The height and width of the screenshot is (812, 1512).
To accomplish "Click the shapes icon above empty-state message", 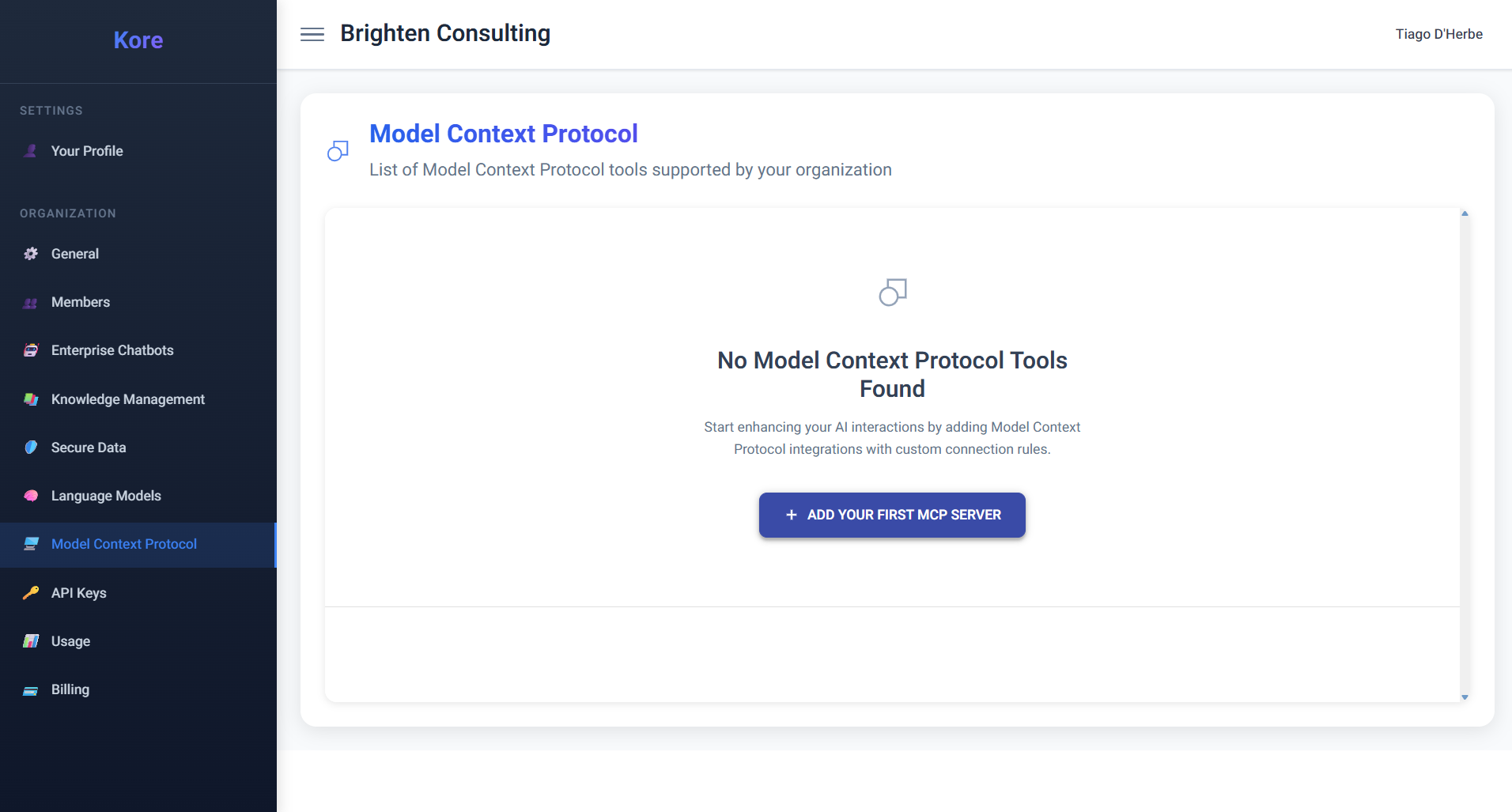I will tap(893, 292).
